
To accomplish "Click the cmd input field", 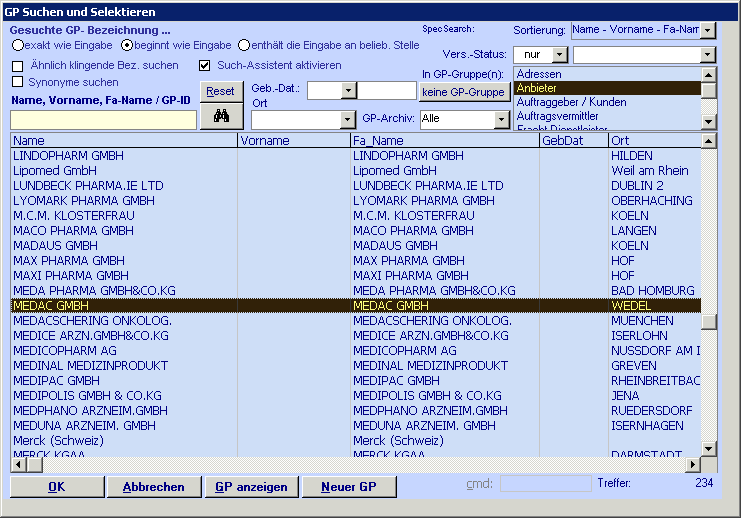I will tap(546, 483).
